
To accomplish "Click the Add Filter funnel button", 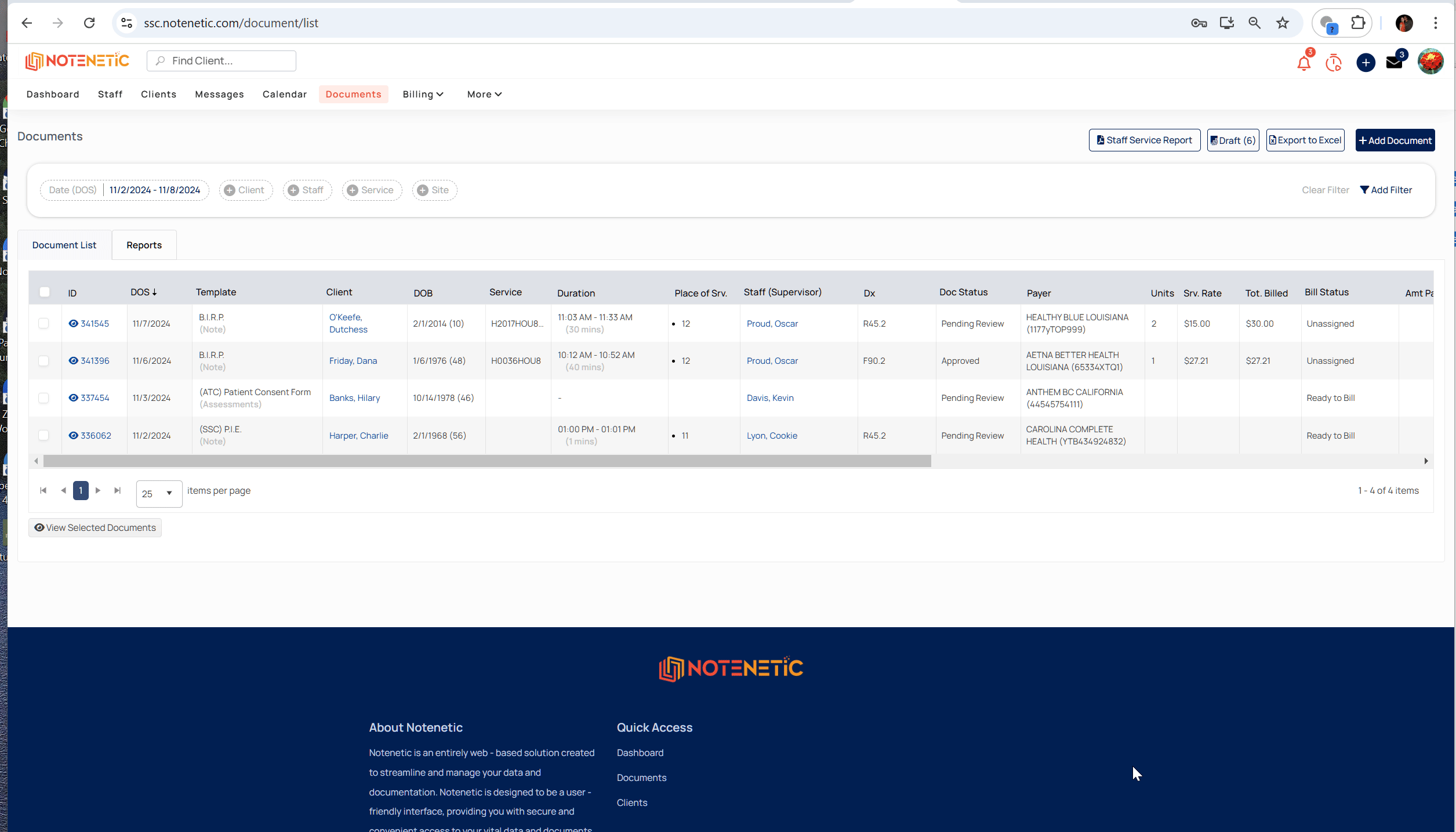I will [1386, 190].
